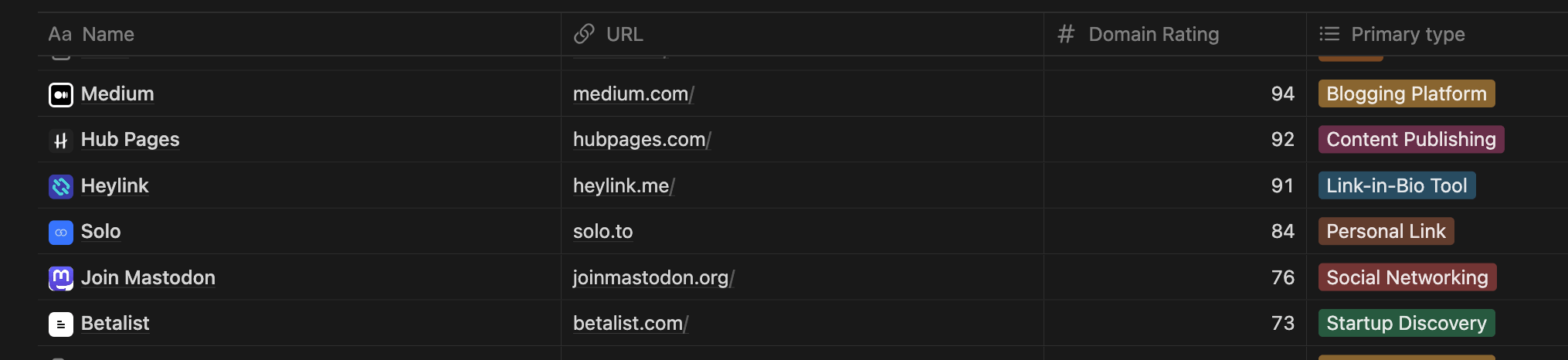Click the URL column link icon
The height and width of the screenshot is (360, 1568).
click(584, 34)
